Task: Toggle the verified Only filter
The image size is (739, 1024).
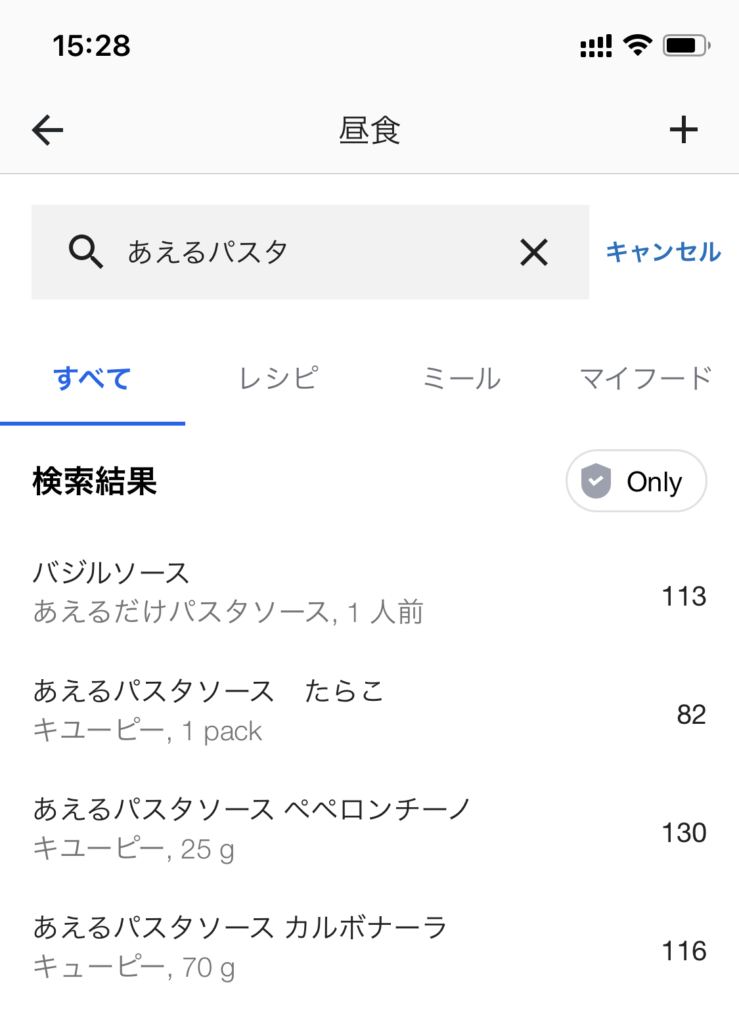Action: coord(636,482)
